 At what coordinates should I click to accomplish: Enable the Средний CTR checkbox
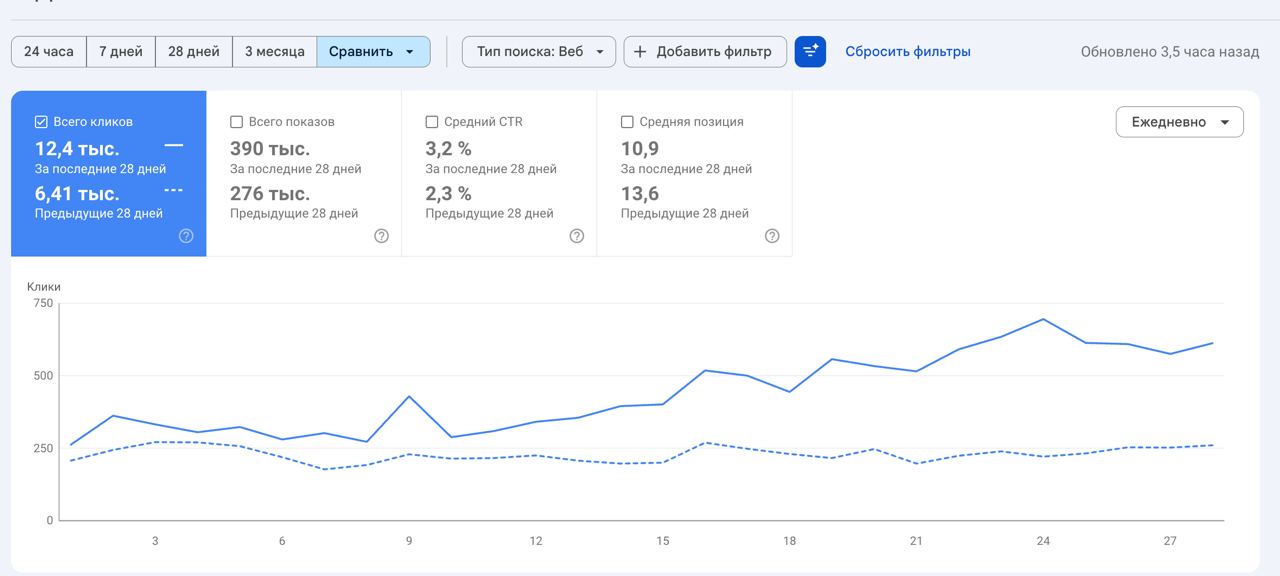pos(432,122)
